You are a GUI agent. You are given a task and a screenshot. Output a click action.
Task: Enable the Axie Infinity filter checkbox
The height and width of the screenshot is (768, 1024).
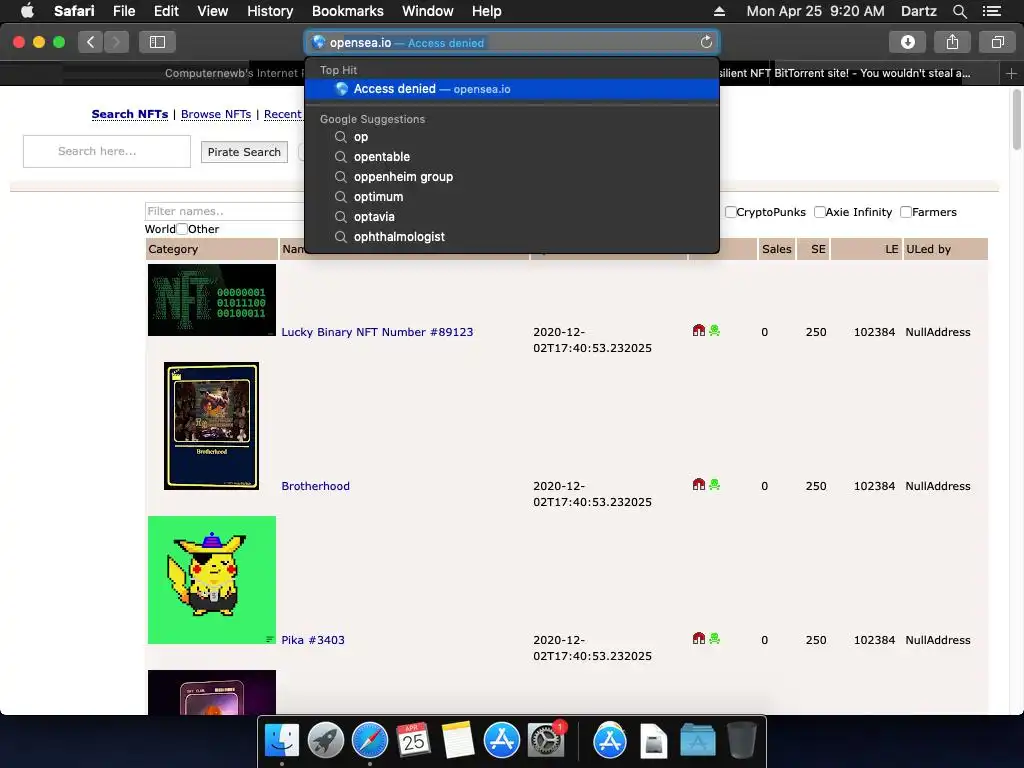[x=820, y=212]
